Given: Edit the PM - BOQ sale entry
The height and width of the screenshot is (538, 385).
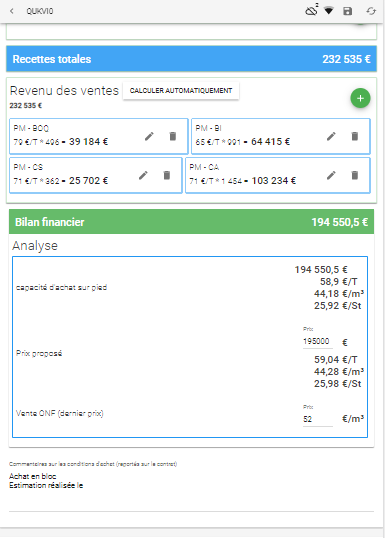Looking at the screenshot, I should coord(149,137).
